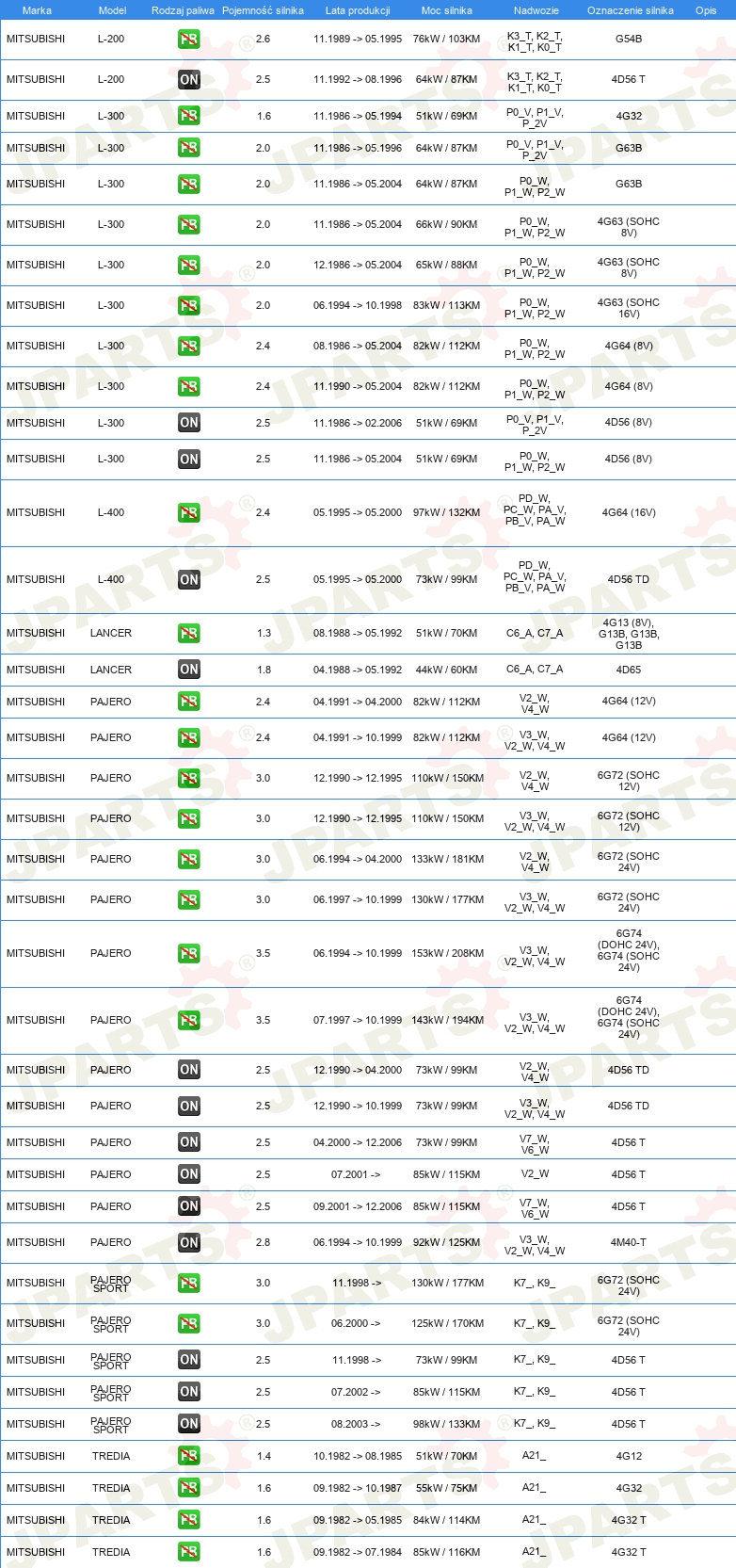Click the production years '07.1997 -> 10.1999'

point(358,1021)
